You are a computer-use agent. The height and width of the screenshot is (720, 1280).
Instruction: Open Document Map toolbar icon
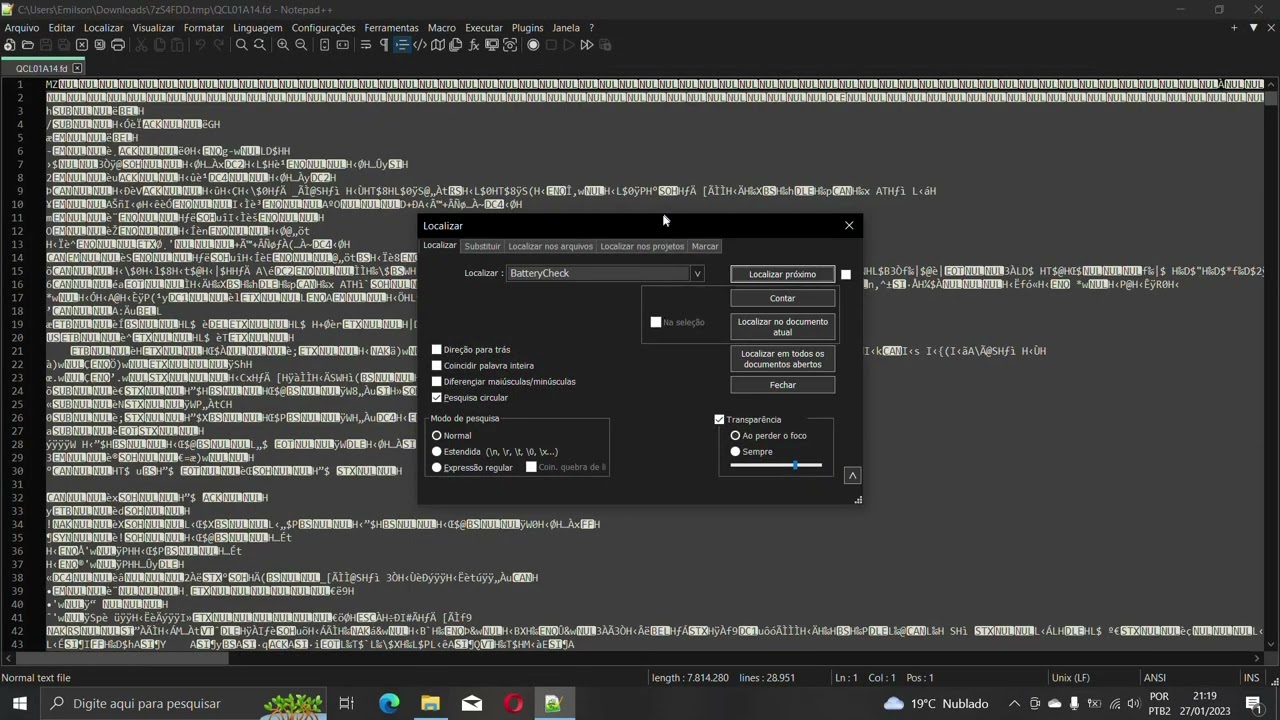(x=438, y=45)
